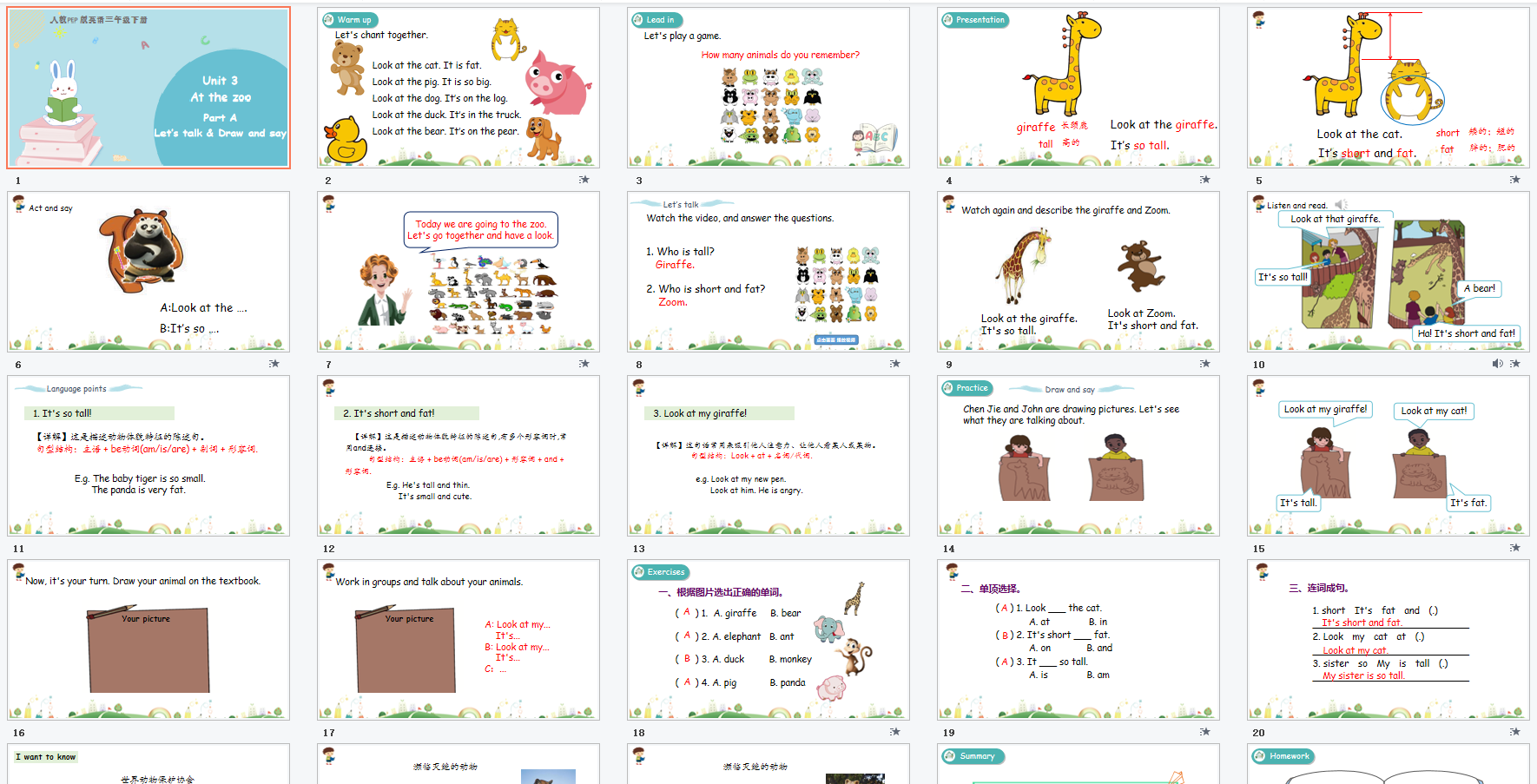The width and height of the screenshot is (1537, 784).
Task: Click the animation star under slide 20
Action: click(x=1514, y=732)
